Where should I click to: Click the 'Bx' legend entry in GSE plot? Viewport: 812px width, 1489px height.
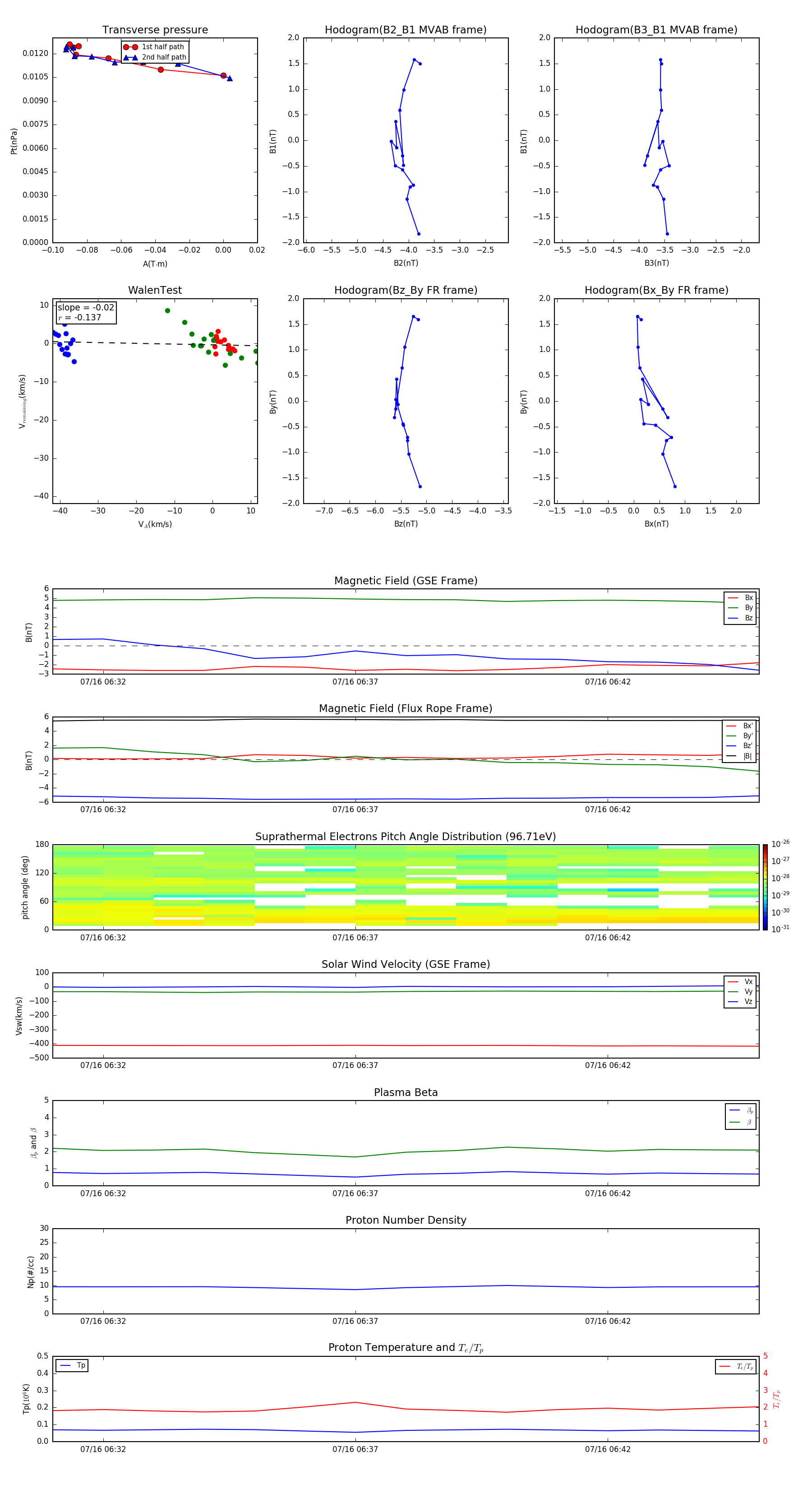[x=741, y=598]
